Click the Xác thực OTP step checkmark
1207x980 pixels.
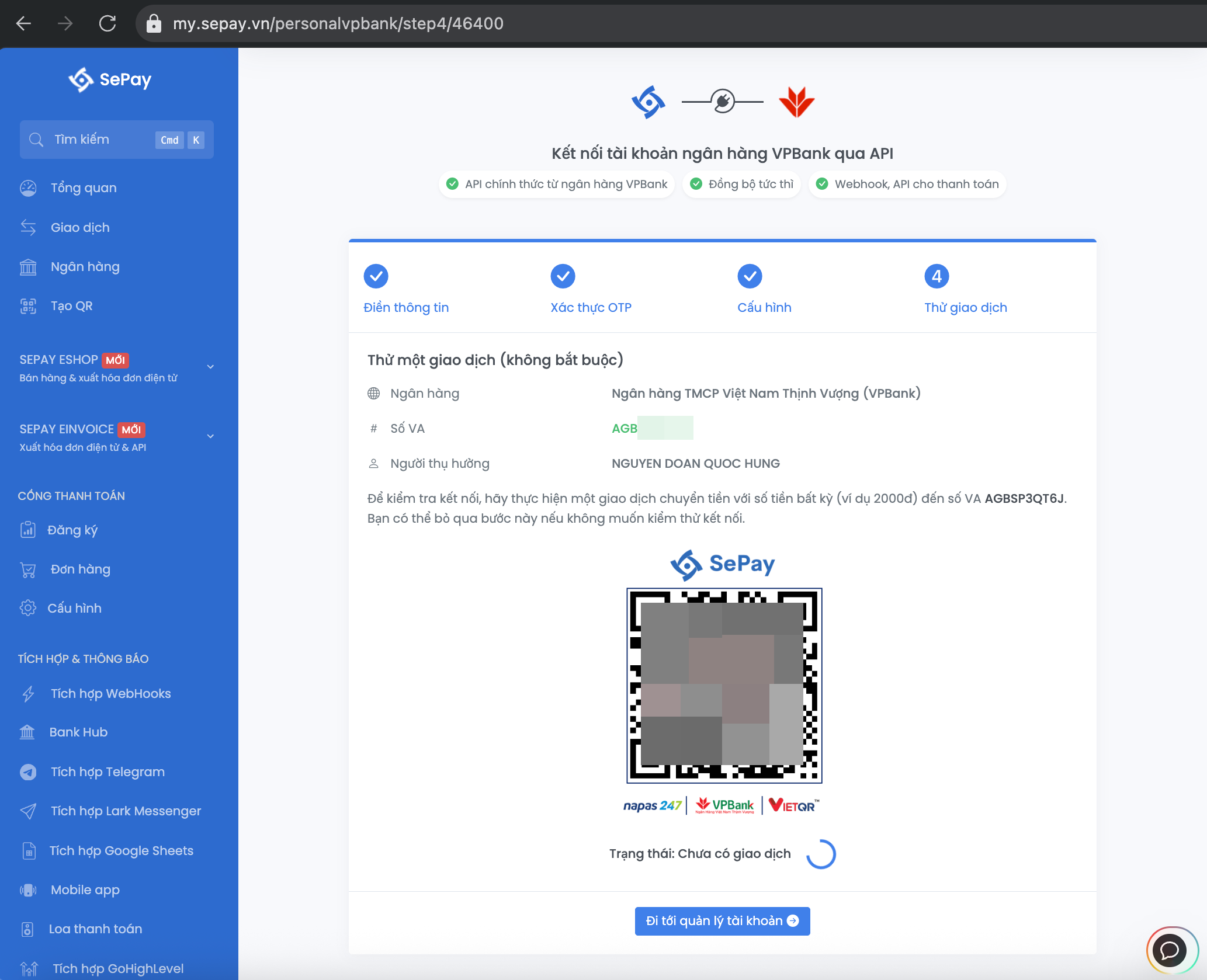563,276
